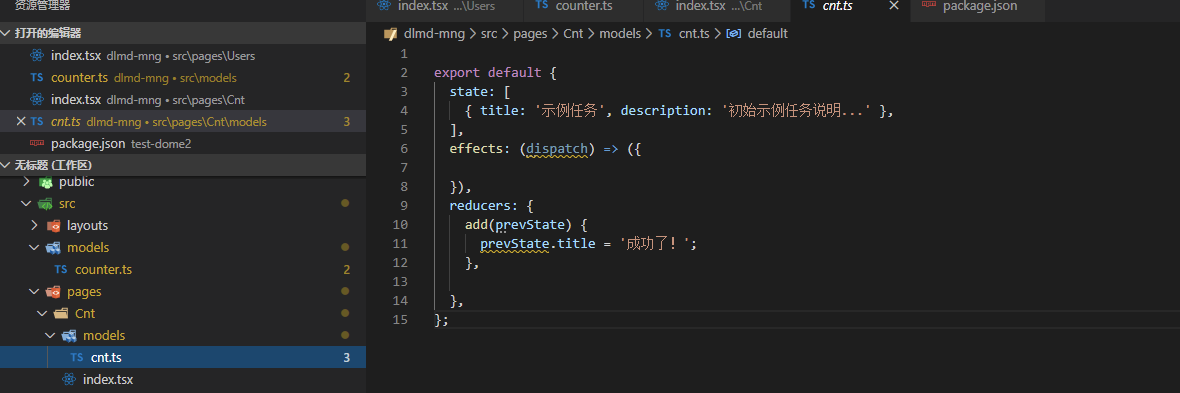
Task: Click line number 11 in the gutter
Action: point(400,244)
